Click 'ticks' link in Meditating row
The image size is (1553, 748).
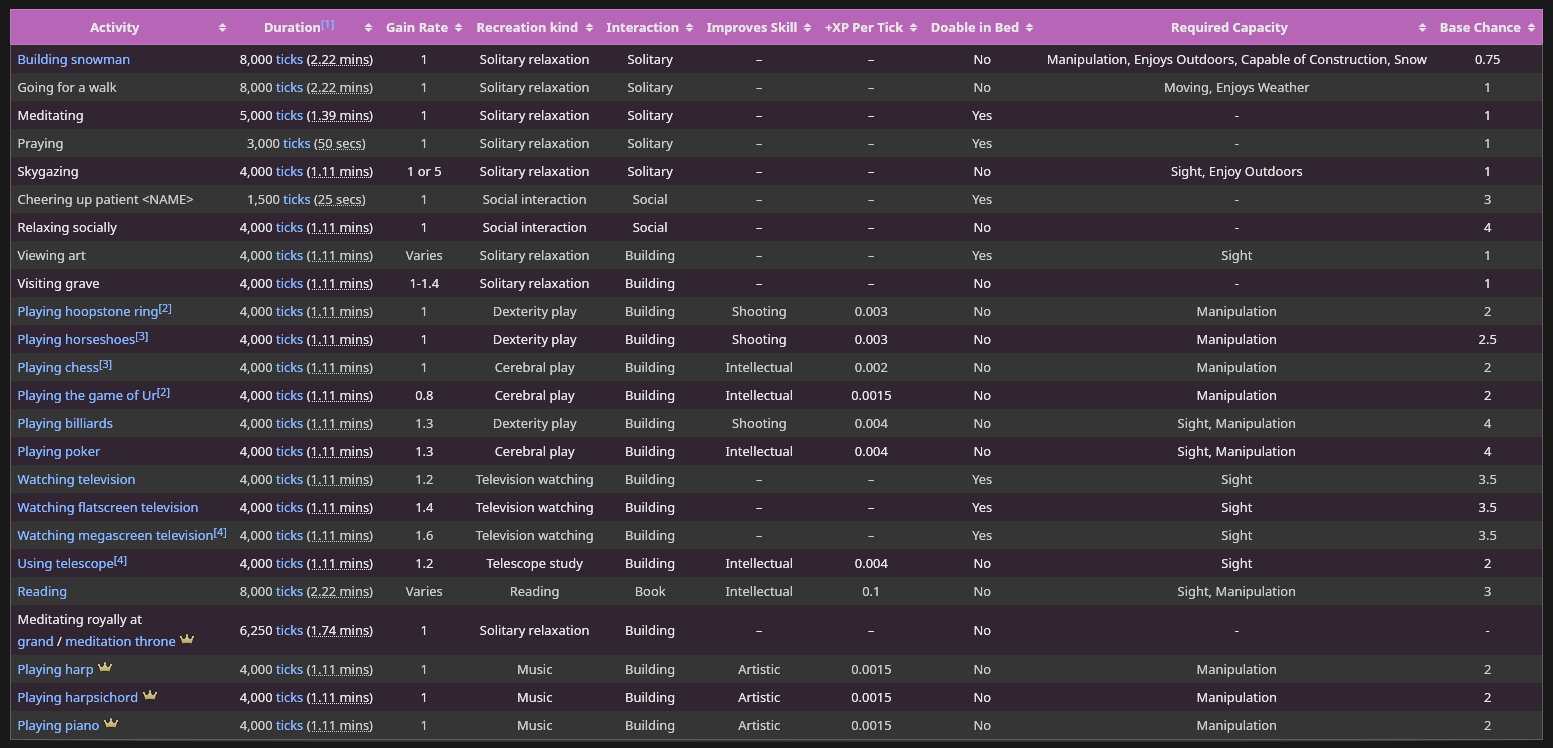pyautogui.click(x=289, y=116)
